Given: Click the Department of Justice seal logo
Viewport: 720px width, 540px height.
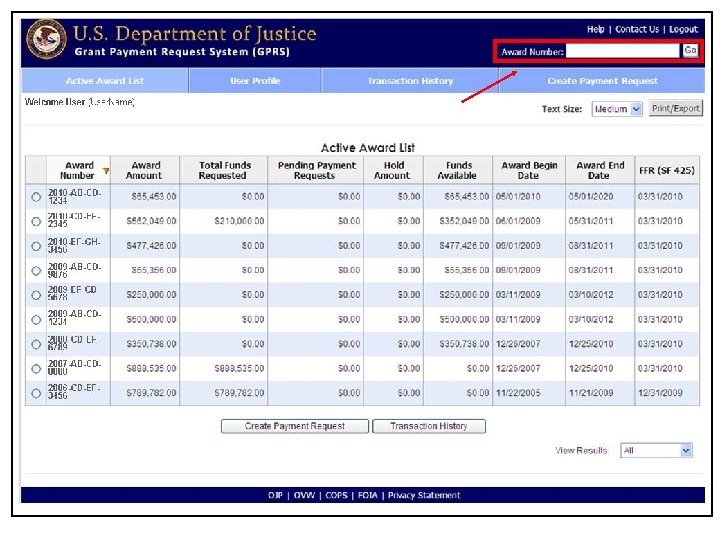Looking at the screenshot, I should pyautogui.click(x=47, y=39).
